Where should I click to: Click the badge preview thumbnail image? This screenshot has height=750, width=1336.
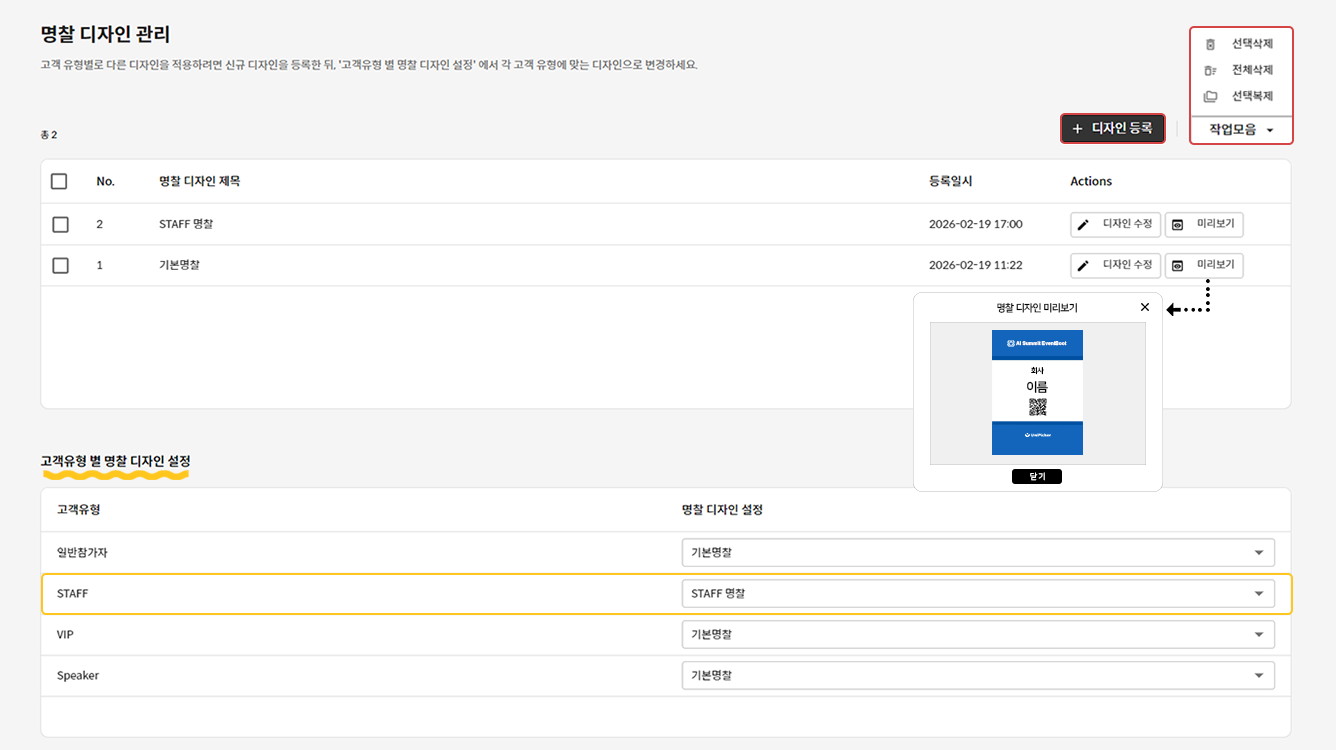pos(1037,393)
